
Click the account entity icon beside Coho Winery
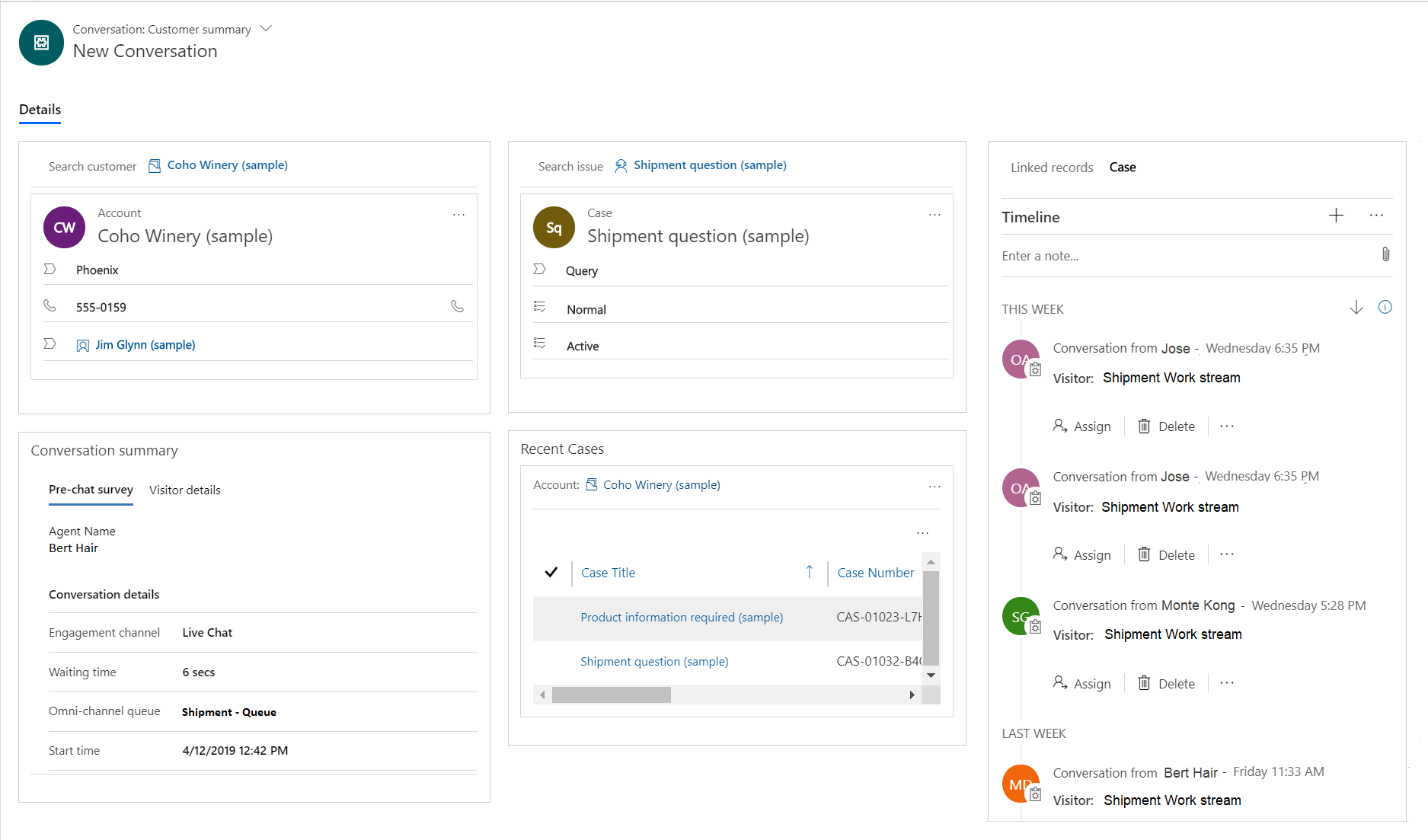[154, 164]
